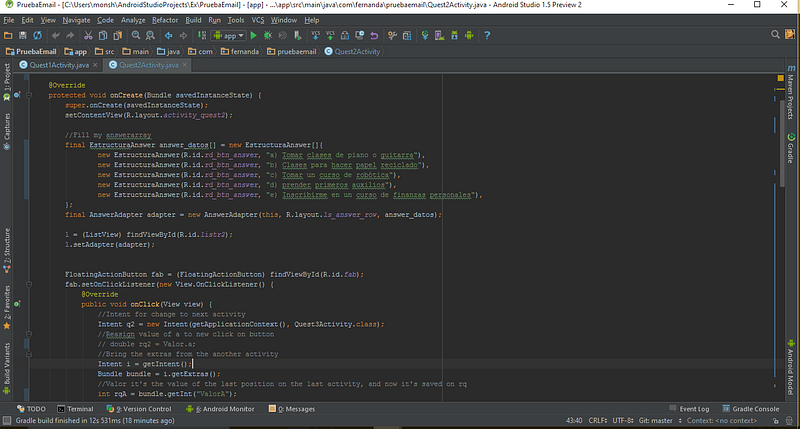This screenshot has height=429, width=800.
Task: Toggle tool window buttons icon at bottom-left corner
Action: point(7,421)
